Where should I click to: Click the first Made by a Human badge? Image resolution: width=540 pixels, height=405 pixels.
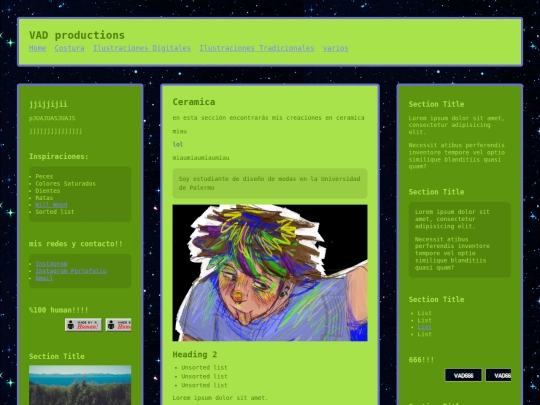[x=83, y=325]
